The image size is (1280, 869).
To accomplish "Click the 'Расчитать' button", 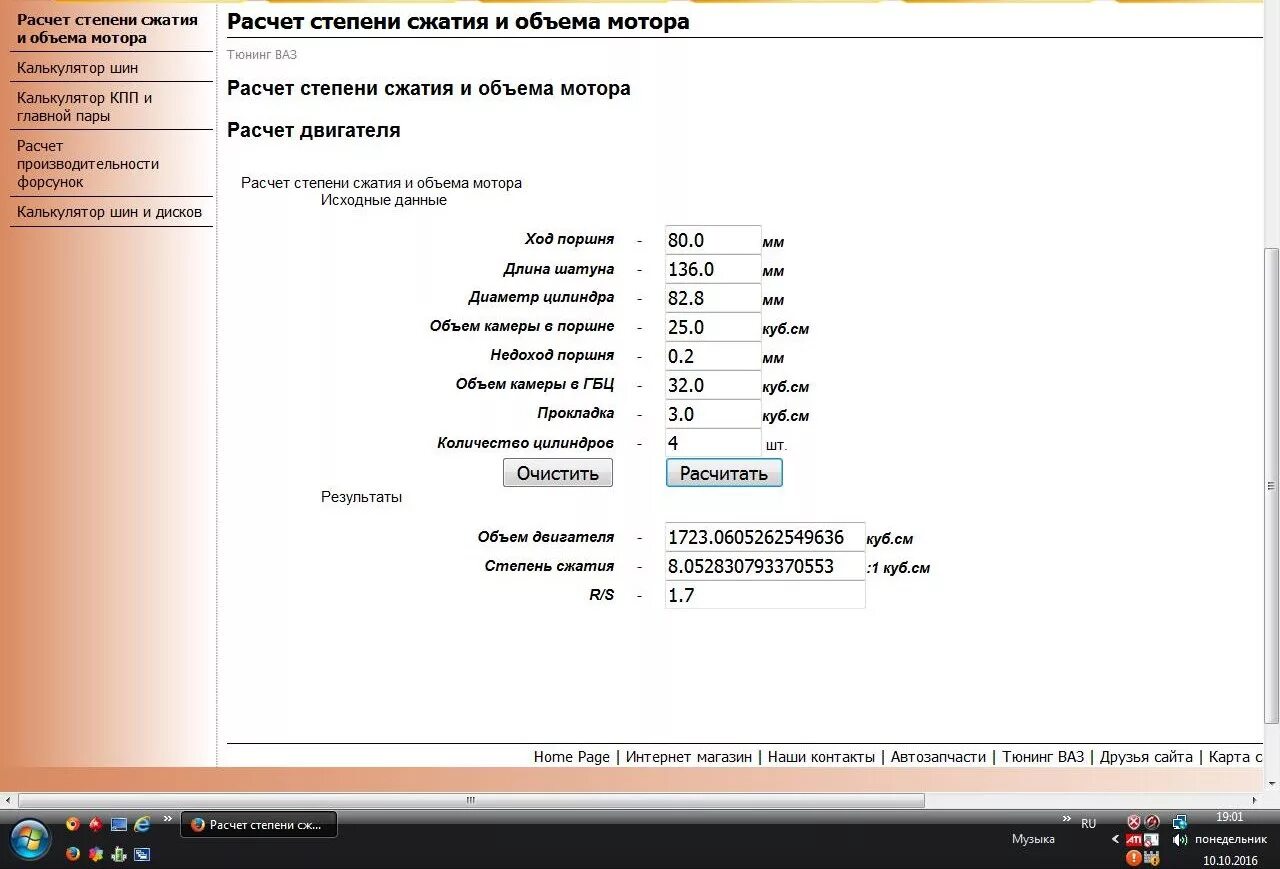I will (x=724, y=473).
